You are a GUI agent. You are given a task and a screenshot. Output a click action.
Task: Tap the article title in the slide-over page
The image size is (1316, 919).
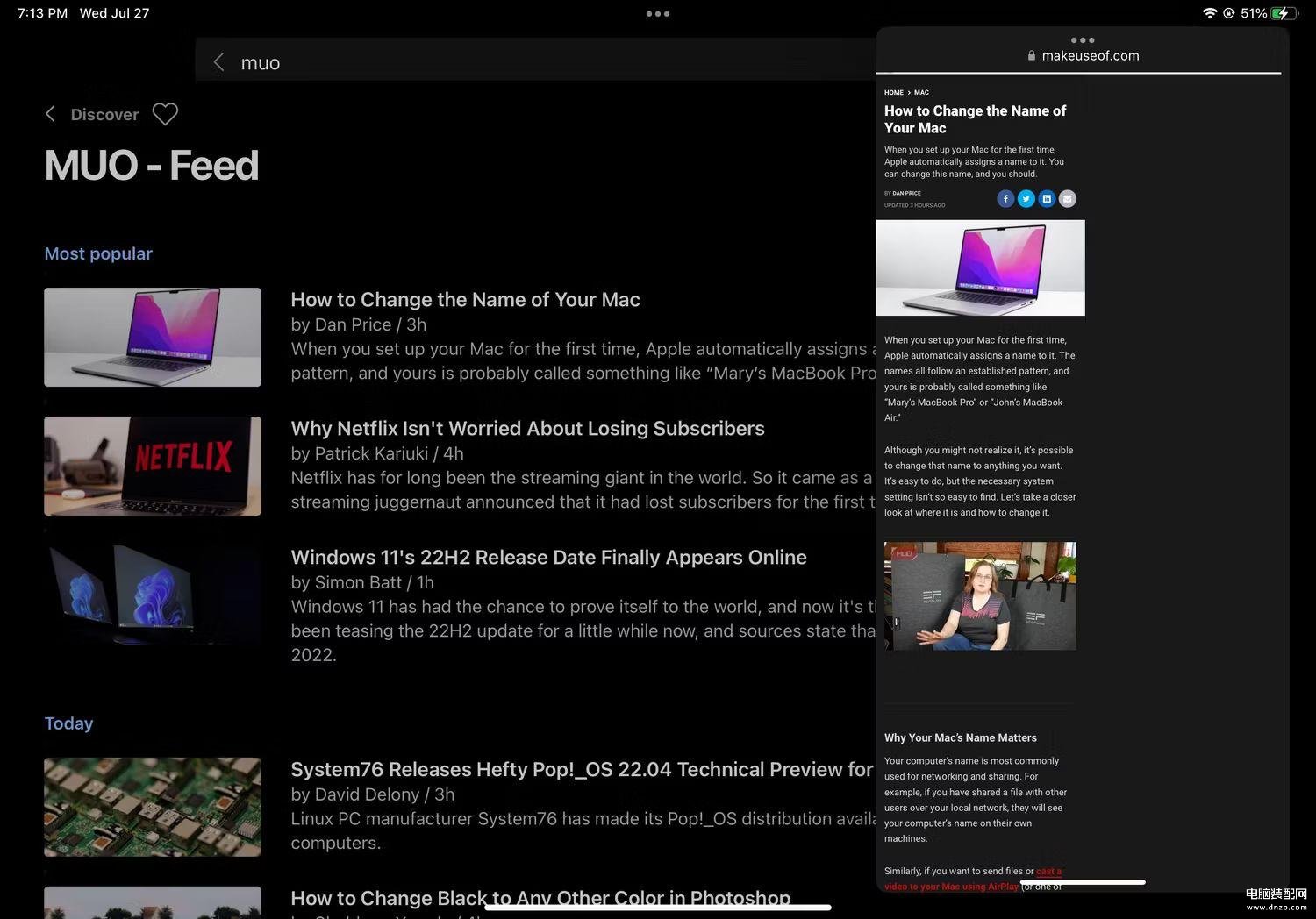pyautogui.click(x=975, y=119)
